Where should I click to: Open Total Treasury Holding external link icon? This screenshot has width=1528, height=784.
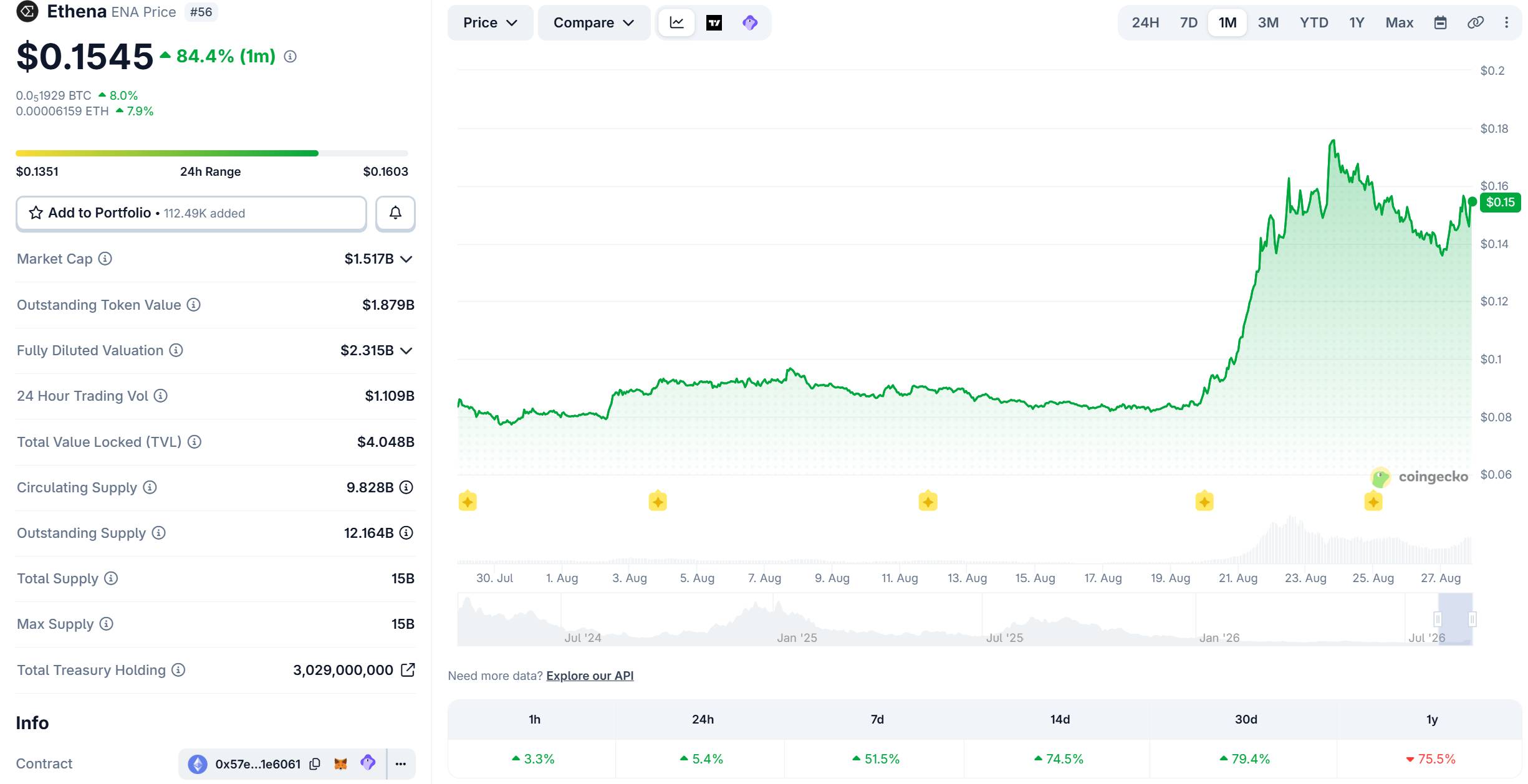point(408,670)
